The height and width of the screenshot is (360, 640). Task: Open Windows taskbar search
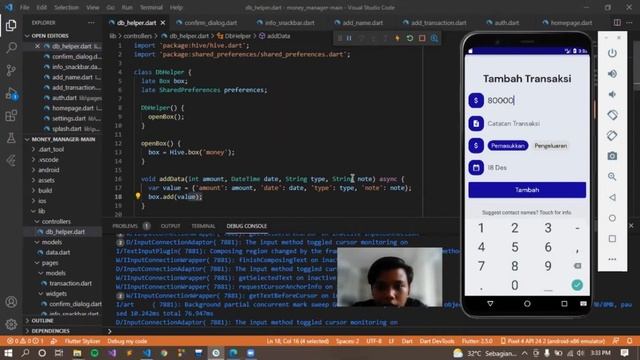[25, 353]
